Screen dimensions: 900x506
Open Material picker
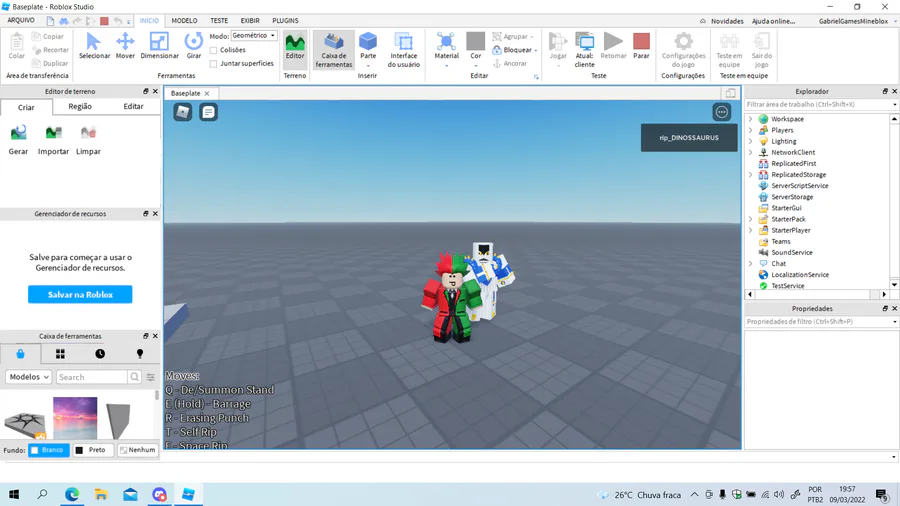(x=446, y=46)
